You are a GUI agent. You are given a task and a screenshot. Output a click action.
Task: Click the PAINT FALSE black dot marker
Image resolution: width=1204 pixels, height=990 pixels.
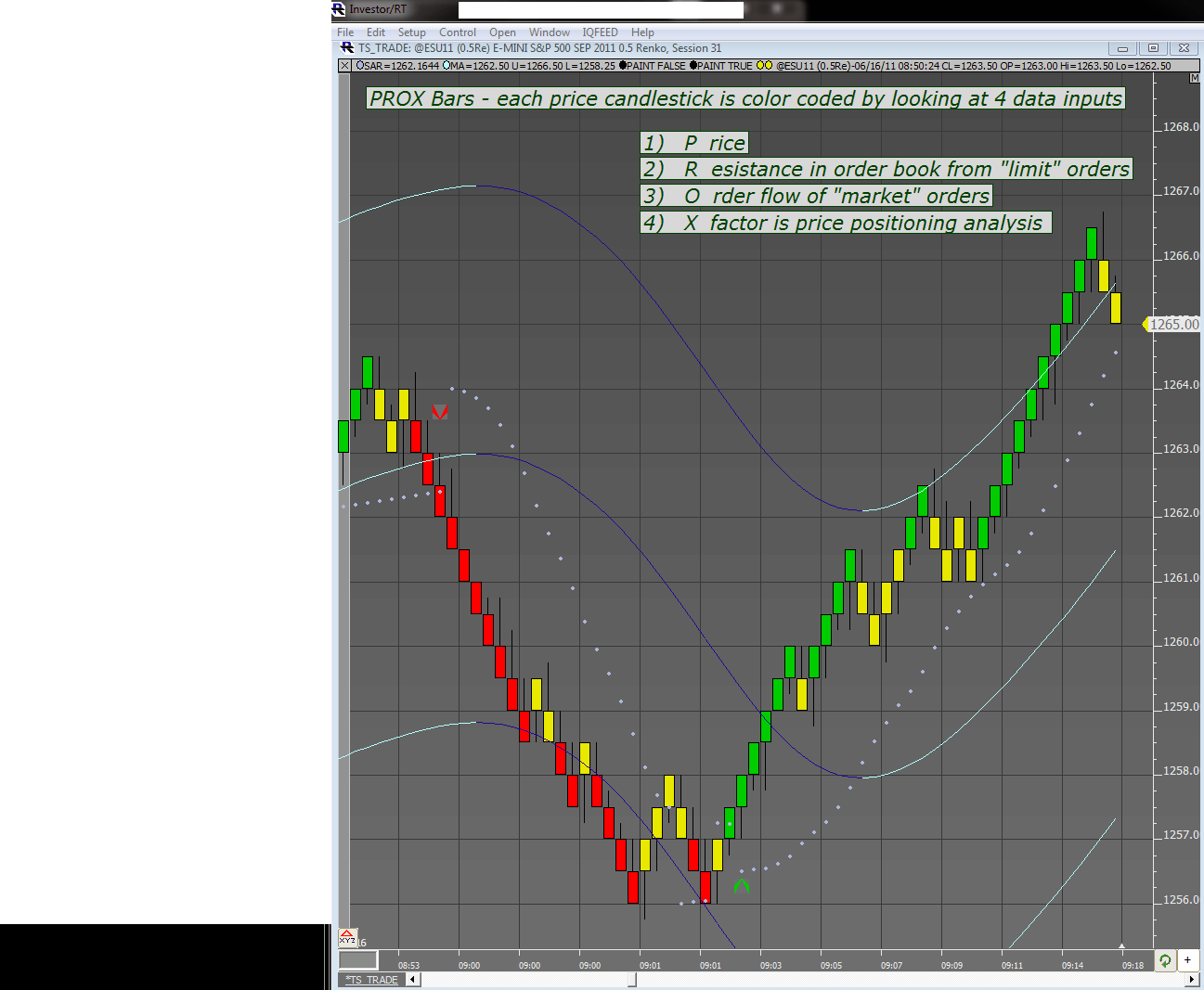[624, 66]
